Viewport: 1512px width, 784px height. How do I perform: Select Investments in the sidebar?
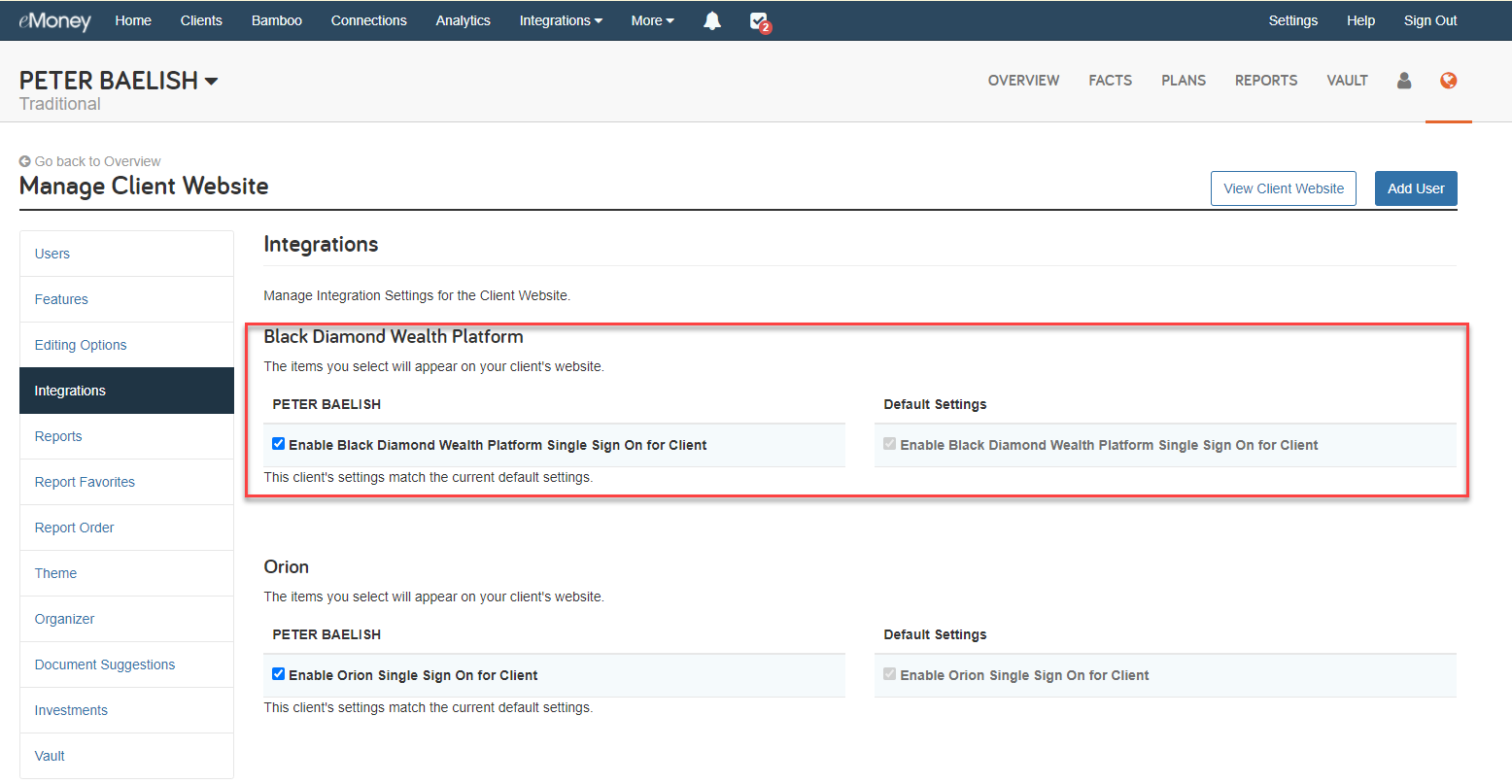pyautogui.click(x=126, y=710)
